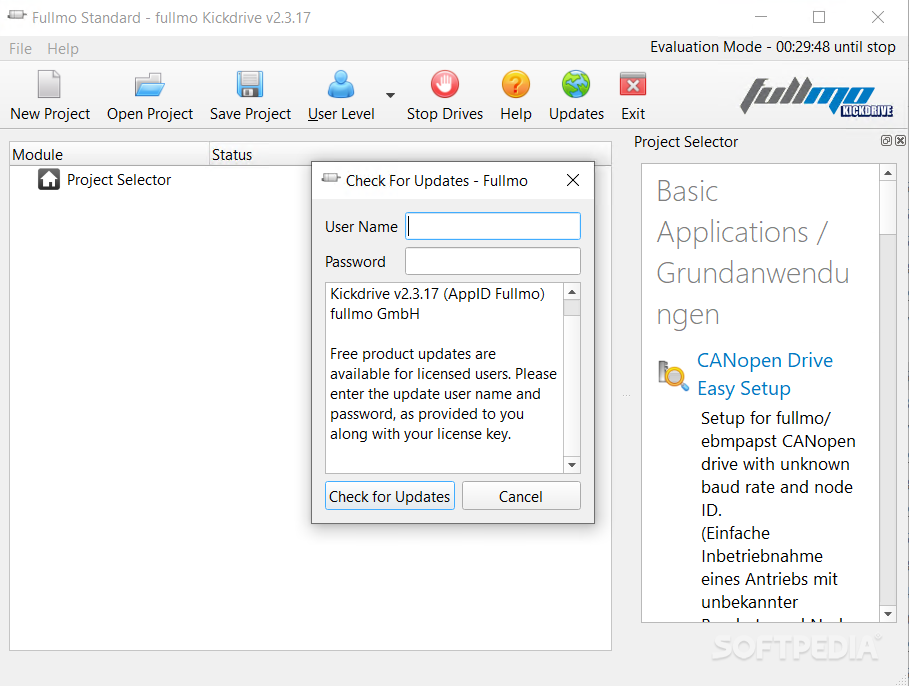Viewport: 909px width, 686px height.
Task: Click the fullmo Kickdrive logo
Action: [816, 96]
